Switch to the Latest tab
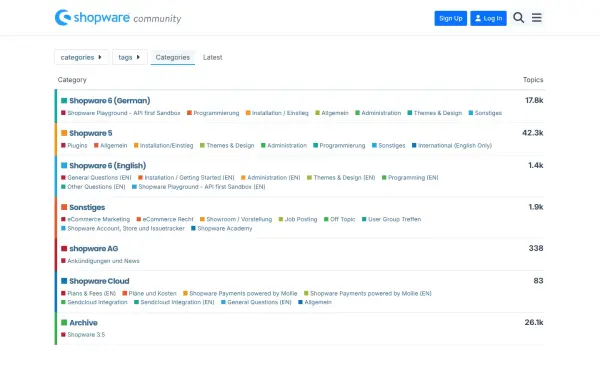The height and width of the screenshot is (375, 600). click(212, 57)
